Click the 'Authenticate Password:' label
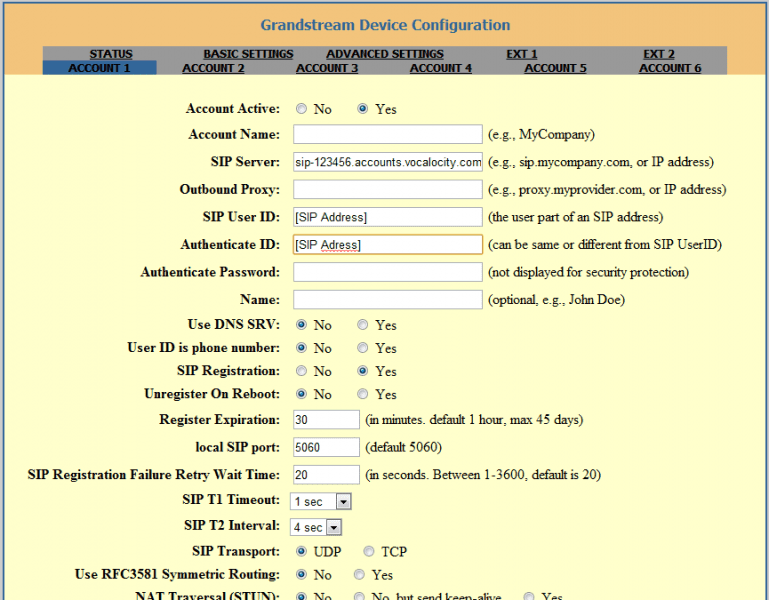The width and height of the screenshot is (769, 600). [x=210, y=272]
